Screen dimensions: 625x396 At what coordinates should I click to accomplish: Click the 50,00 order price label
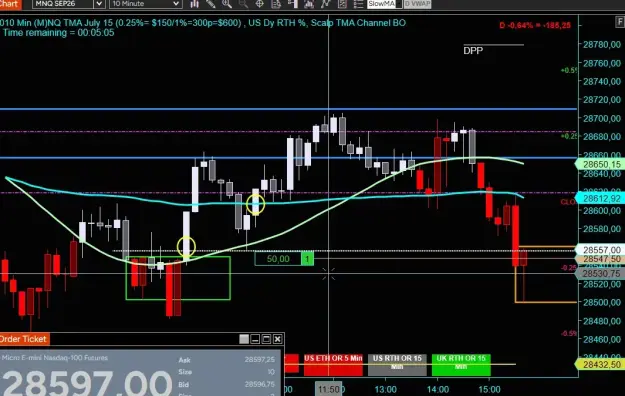[x=278, y=259]
